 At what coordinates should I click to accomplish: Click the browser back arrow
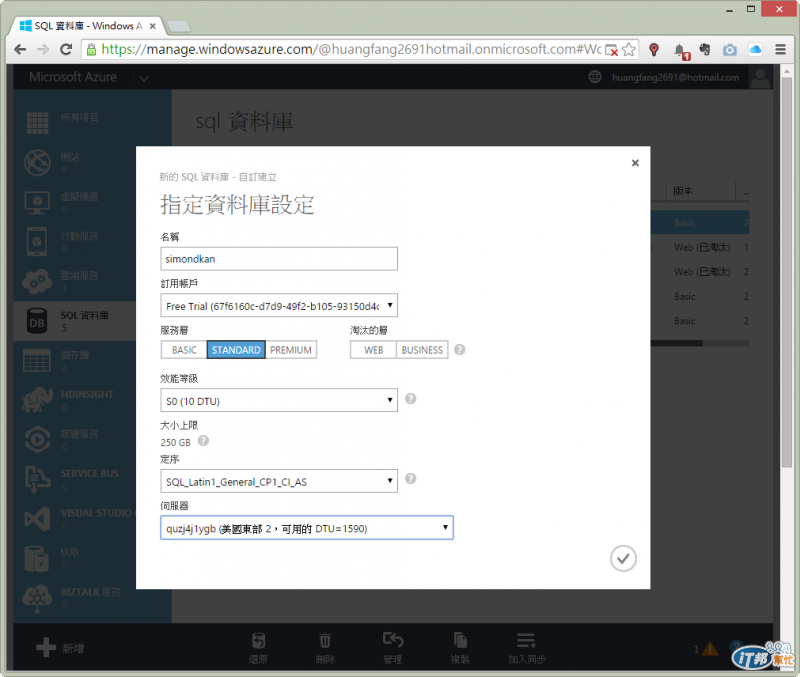[x=20, y=49]
